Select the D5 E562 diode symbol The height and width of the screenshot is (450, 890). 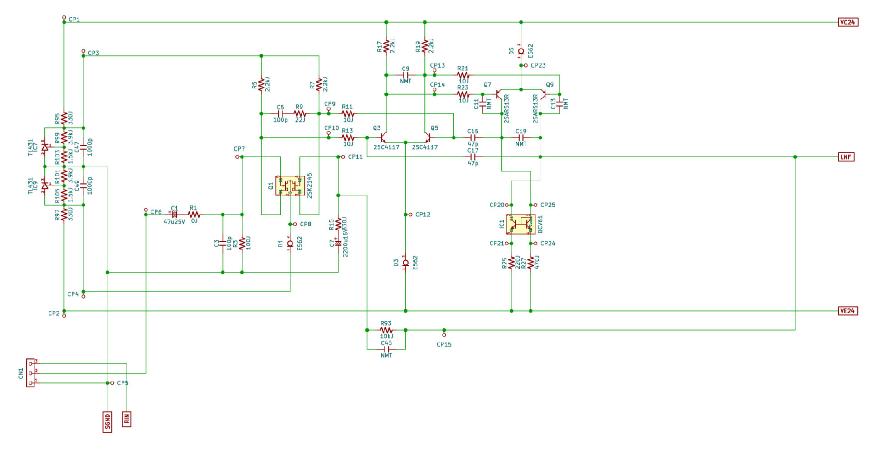[x=521, y=51]
